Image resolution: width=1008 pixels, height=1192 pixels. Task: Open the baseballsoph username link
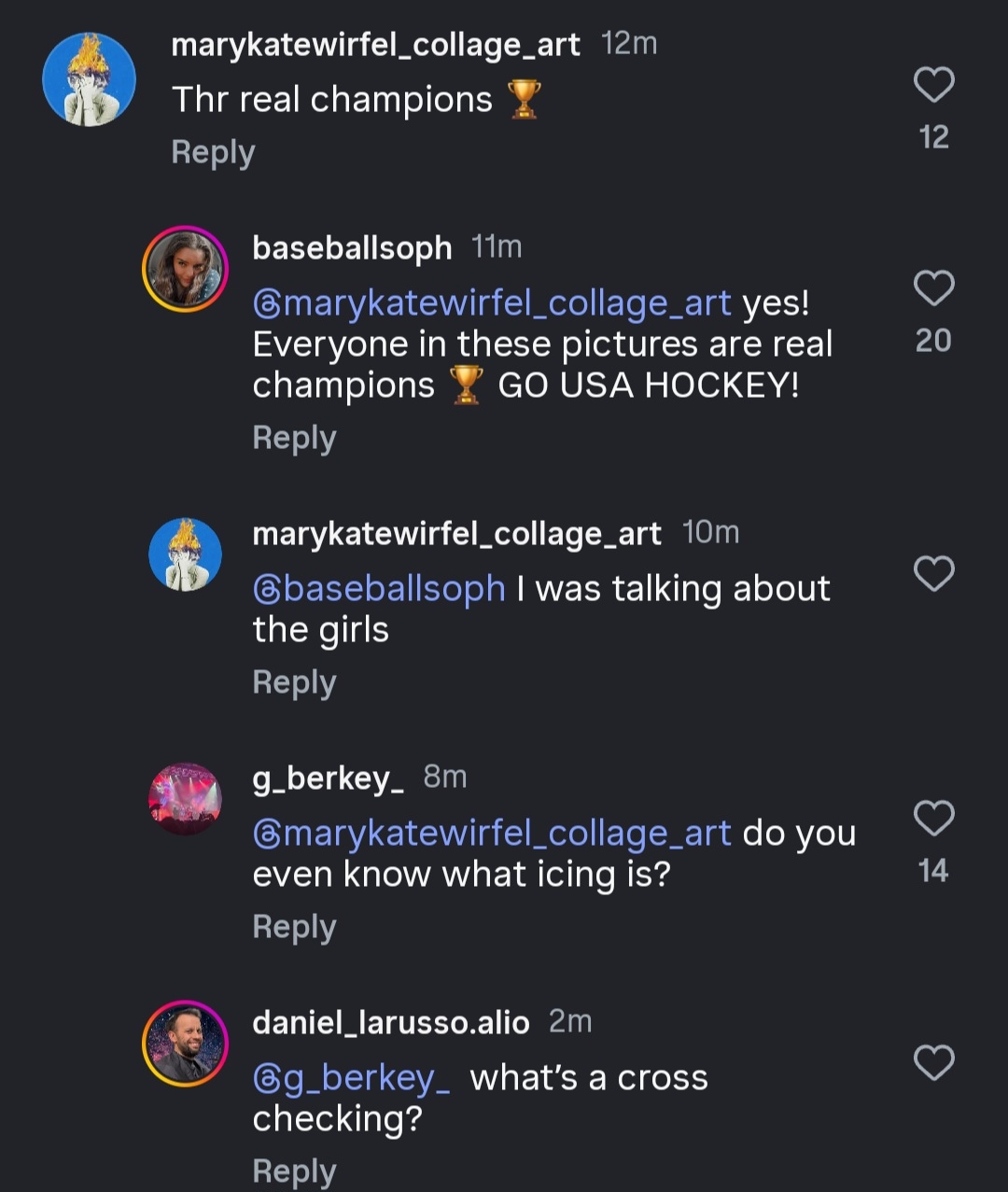click(352, 248)
